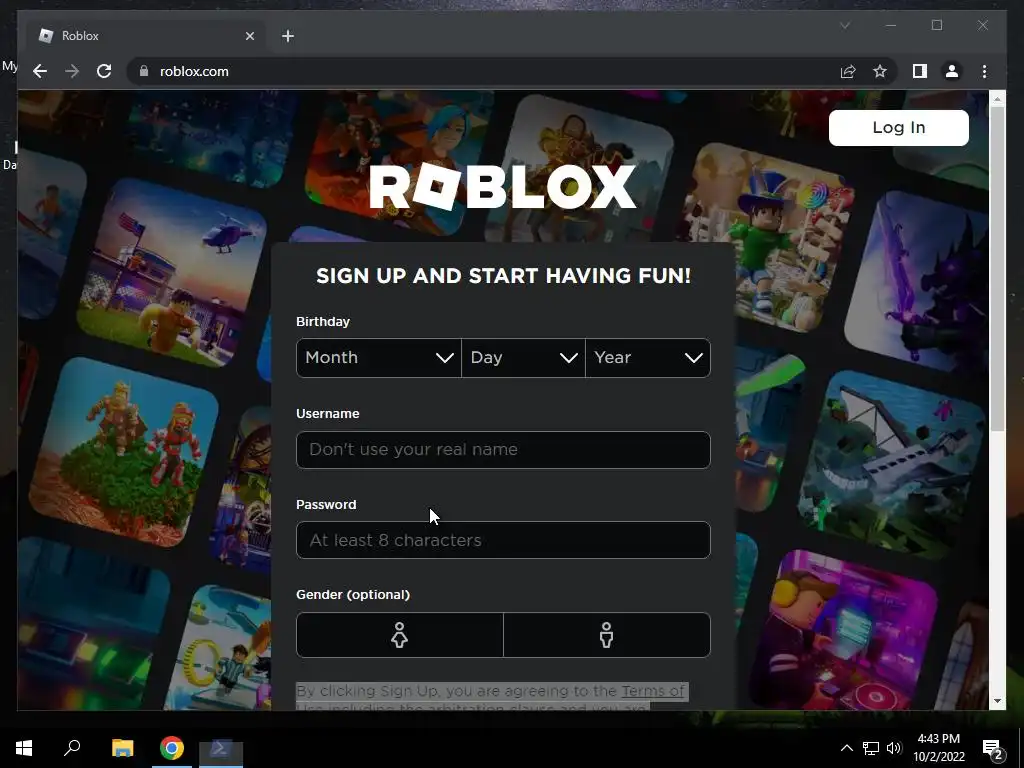
Task: Open the volume control tray icon
Action: 894,748
